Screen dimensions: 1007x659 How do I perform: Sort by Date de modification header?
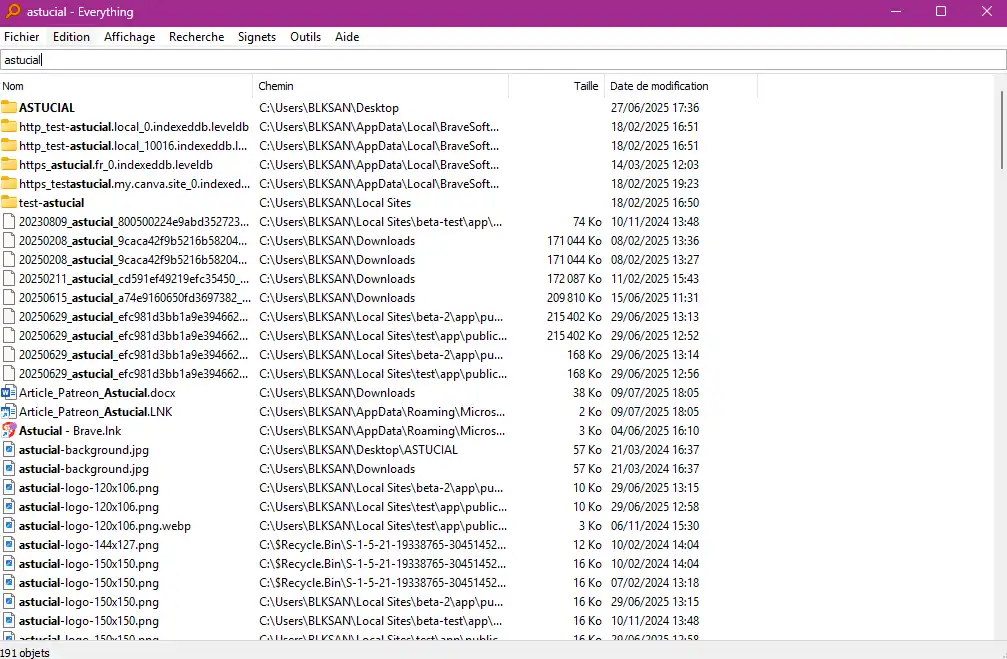click(681, 86)
